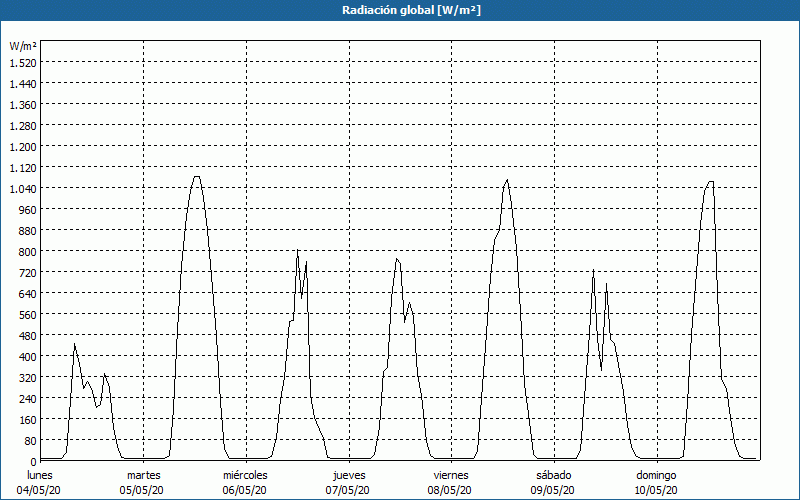
Task: Click Tuesday's flat-topped peak near 1.080
Action: (197, 177)
